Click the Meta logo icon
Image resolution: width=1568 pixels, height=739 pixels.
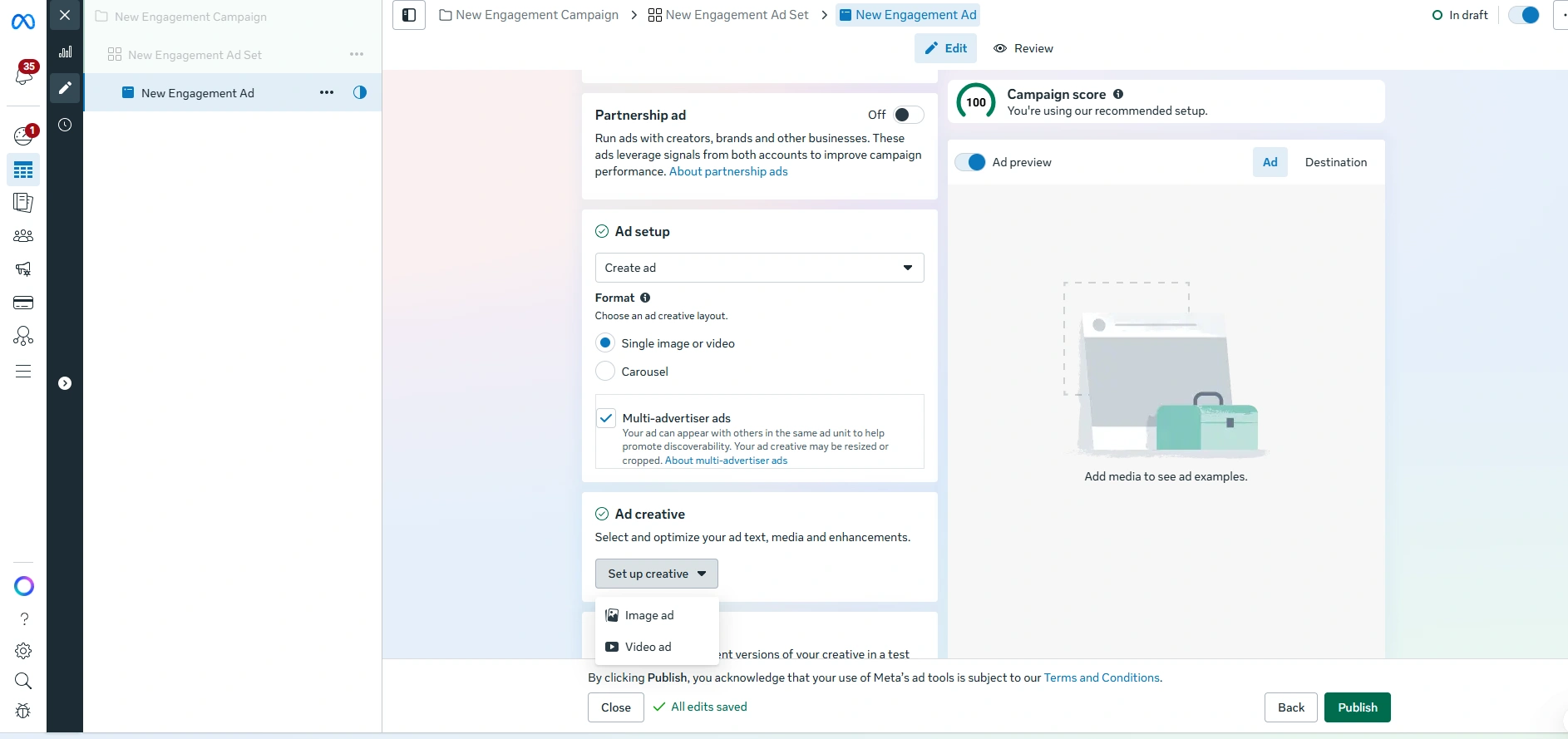coord(23,22)
